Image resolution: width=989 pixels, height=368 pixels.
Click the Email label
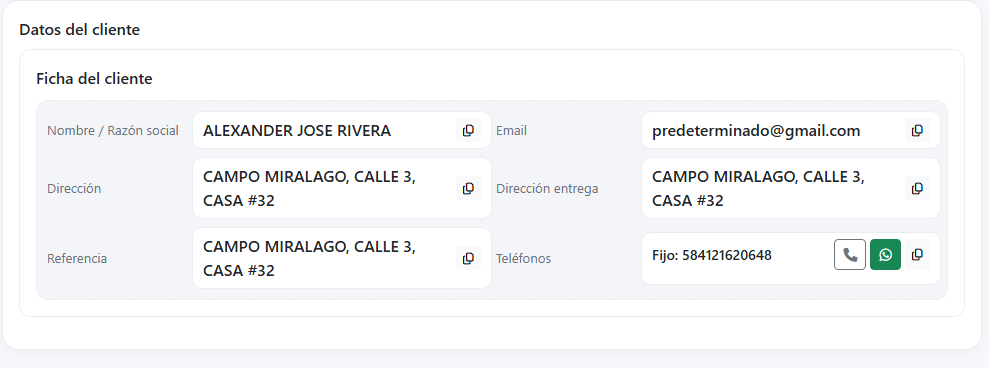(x=512, y=131)
